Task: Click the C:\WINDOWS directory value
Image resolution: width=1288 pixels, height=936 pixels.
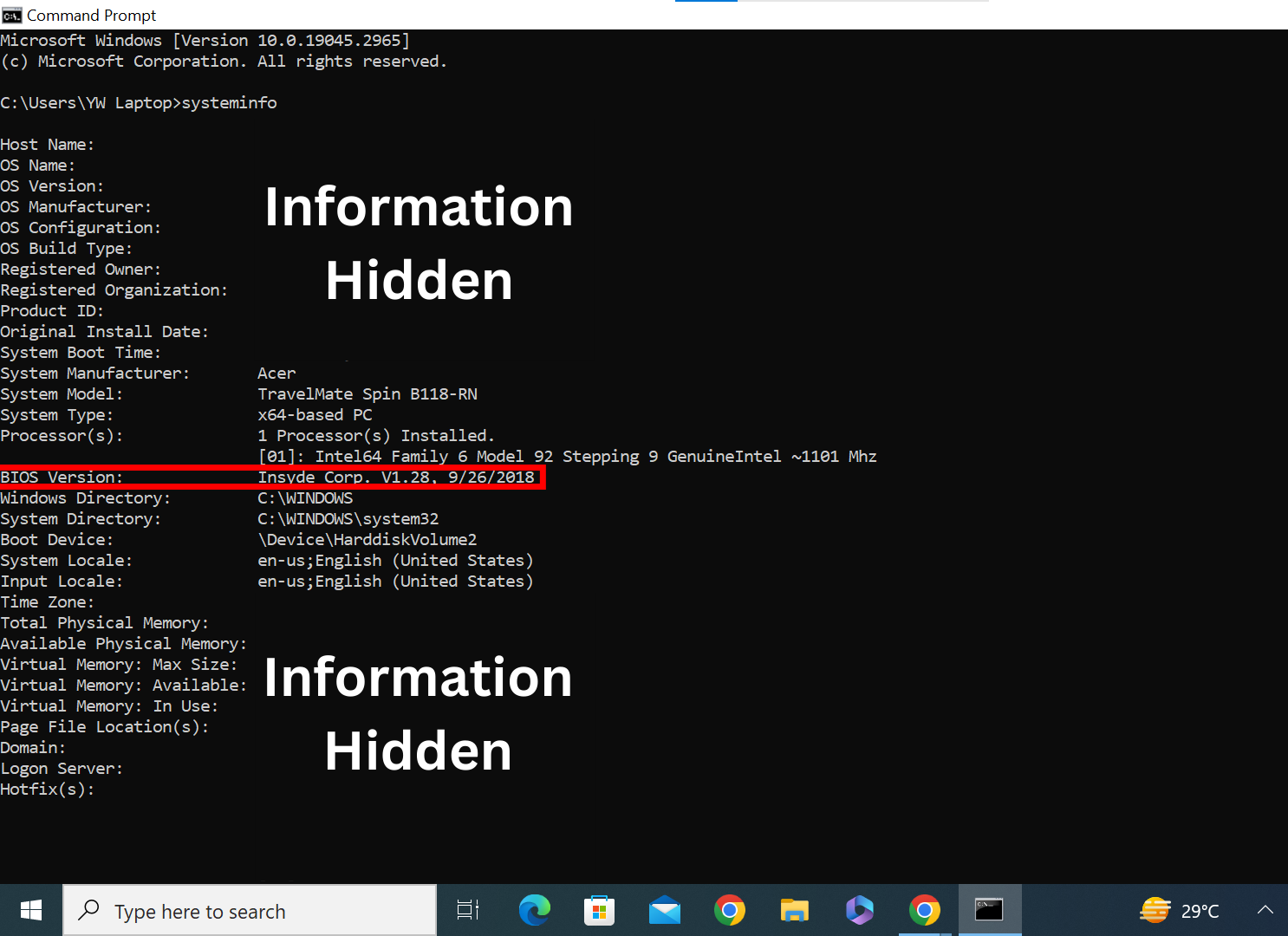Action: pos(305,498)
